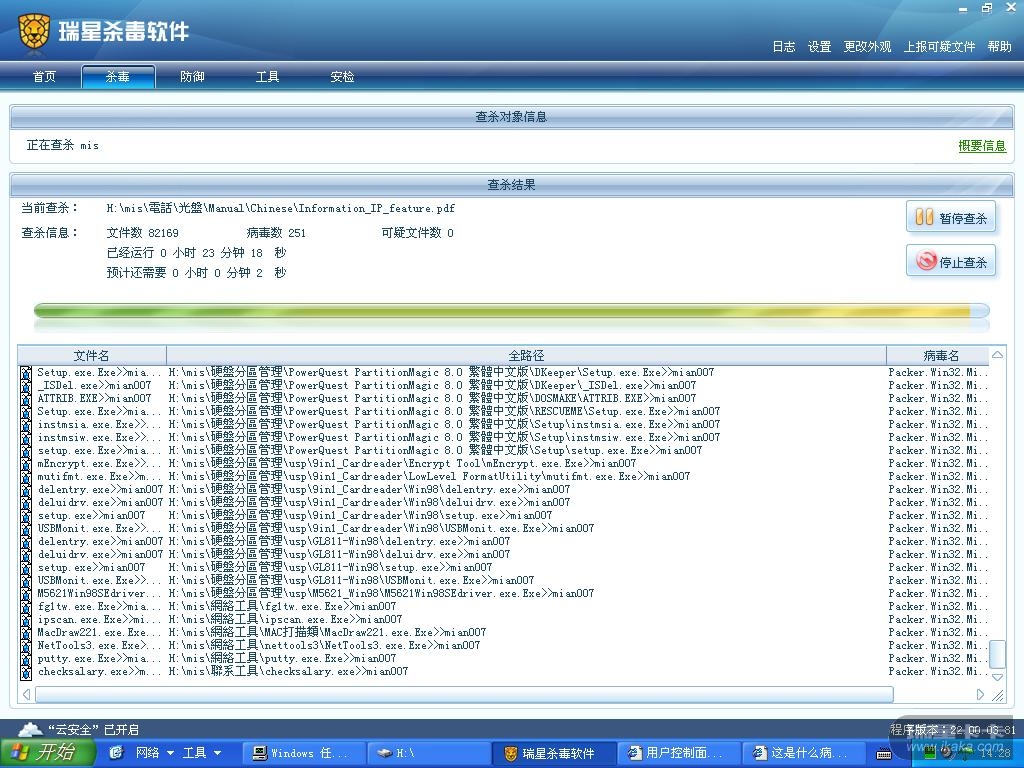Click the virus icon of fgltw.exe row
1024x768 pixels.
click(26, 607)
